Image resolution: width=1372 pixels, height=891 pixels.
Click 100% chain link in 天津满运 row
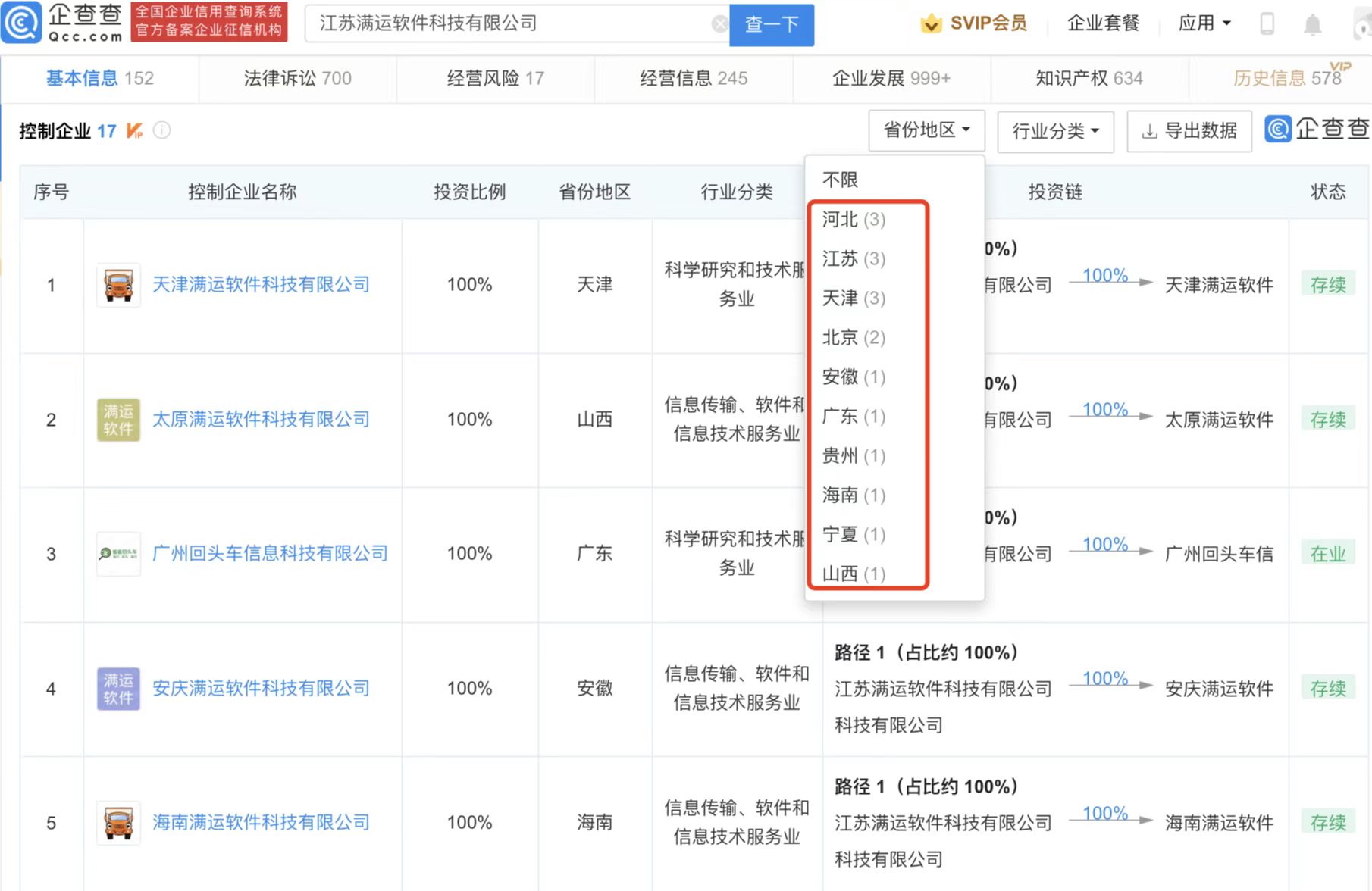1105,276
